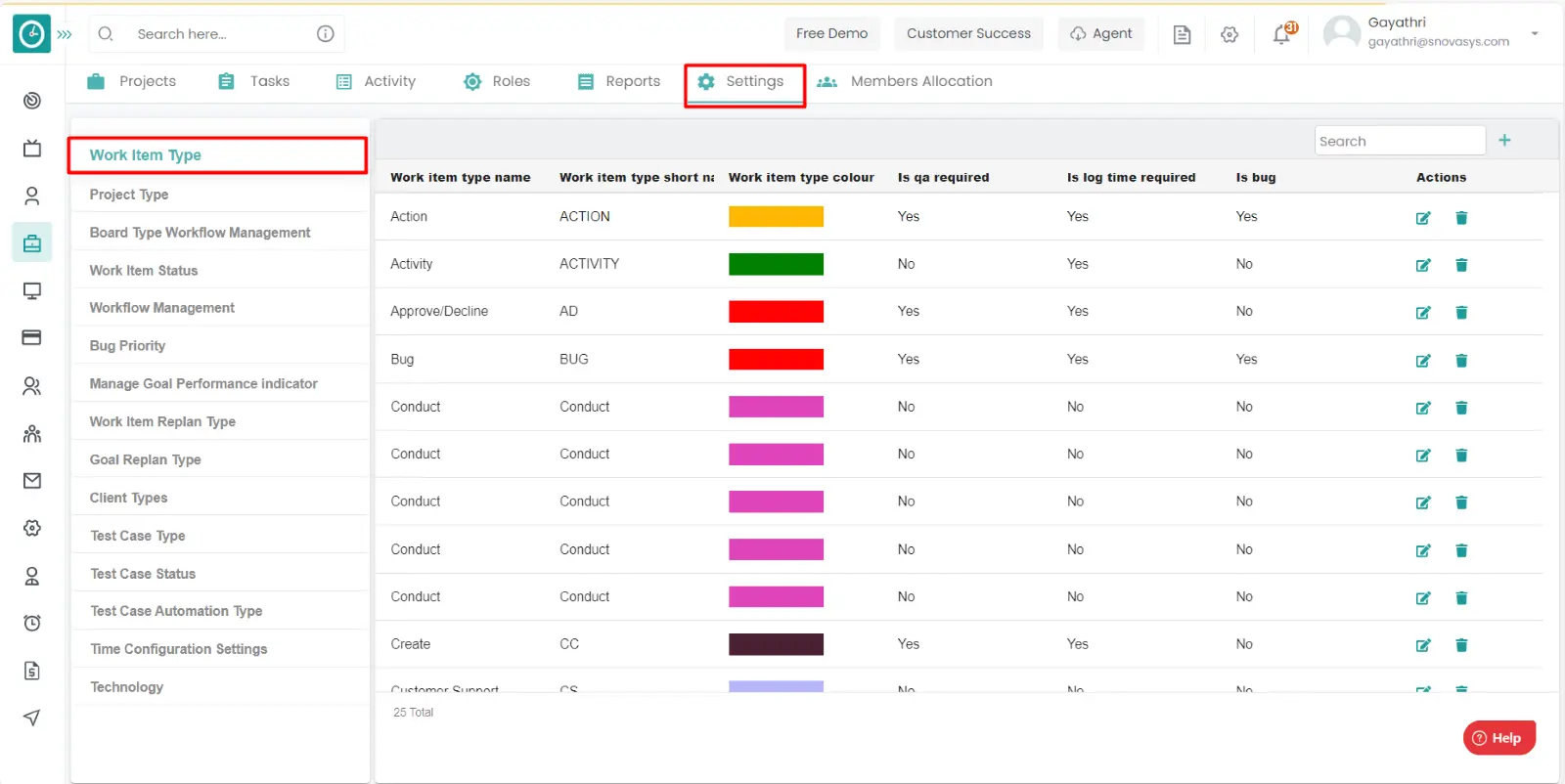Switch to the Projects tab
The width and height of the screenshot is (1565, 784).
(131, 81)
